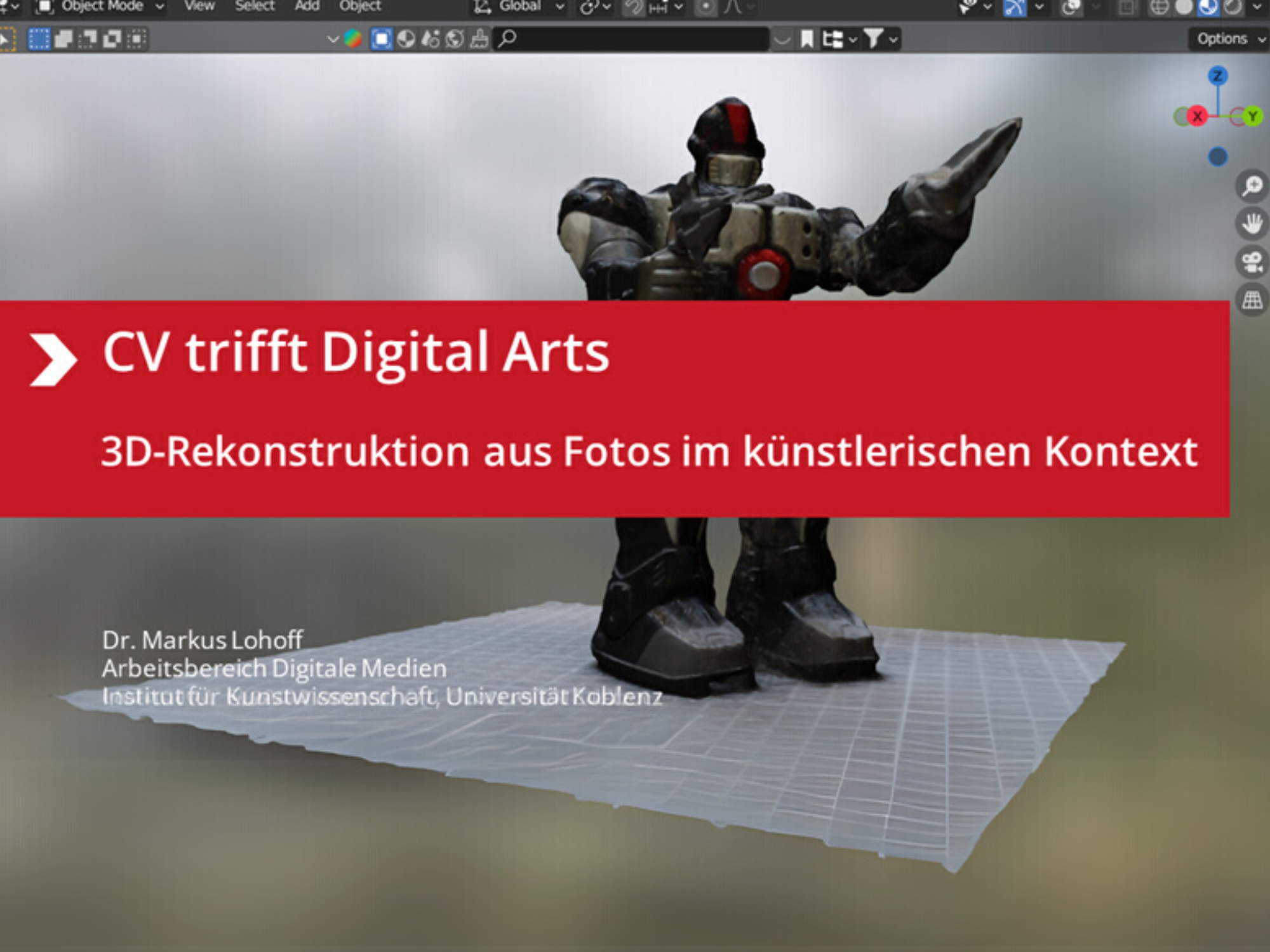1270x952 pixels.
Task: Open the Object Mode dropdown
Action: 100,6
